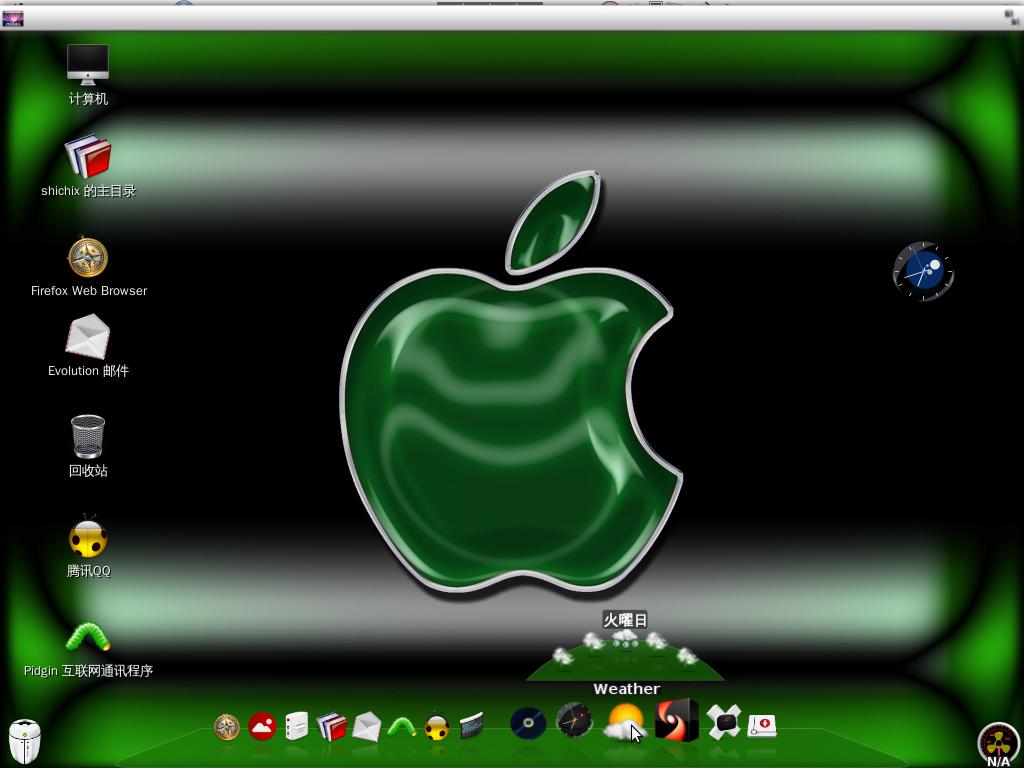Click the Weather sun-and-cloud dock icon

click(x=624, y=722)
